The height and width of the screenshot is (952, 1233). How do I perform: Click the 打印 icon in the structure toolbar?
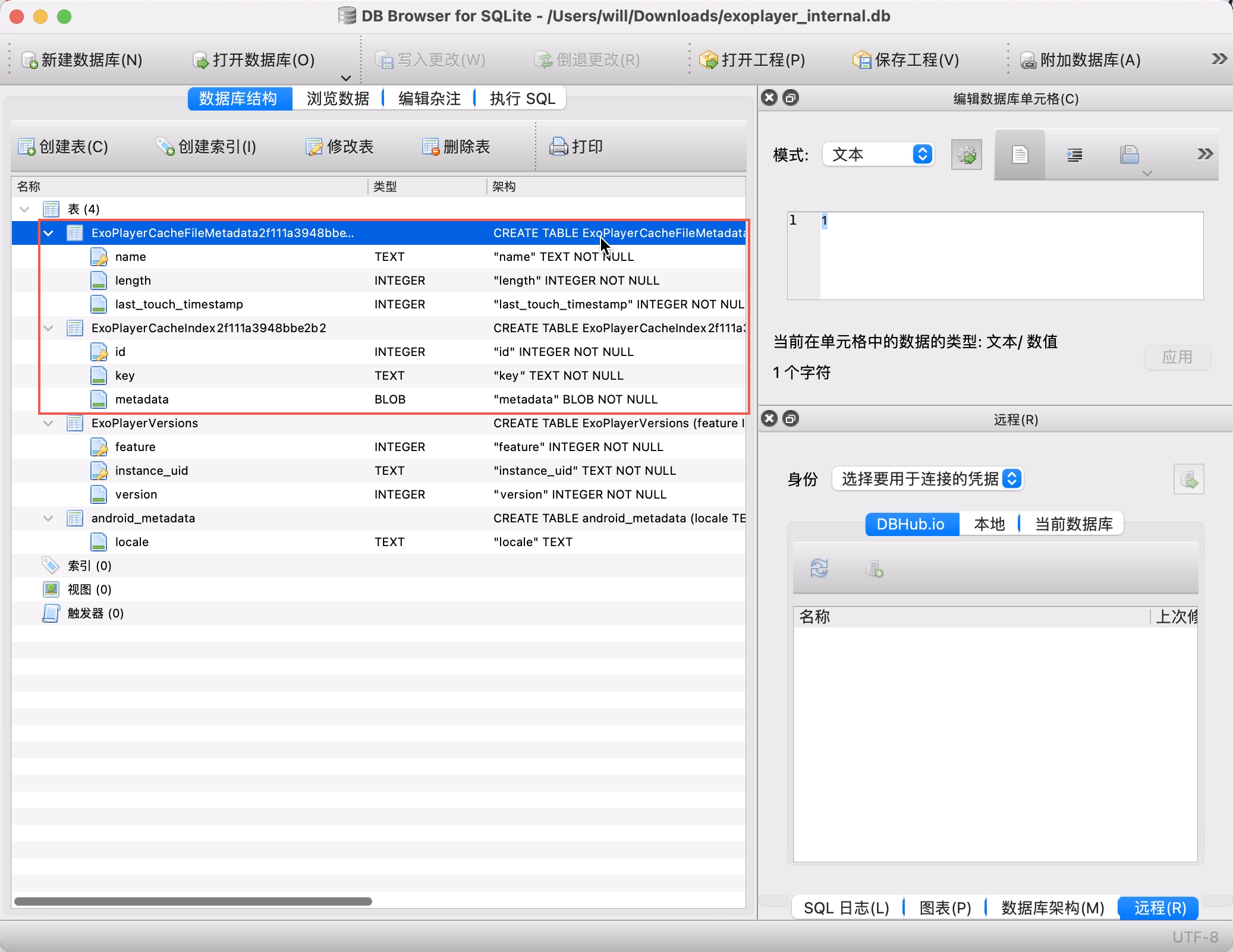click(575, 146)
